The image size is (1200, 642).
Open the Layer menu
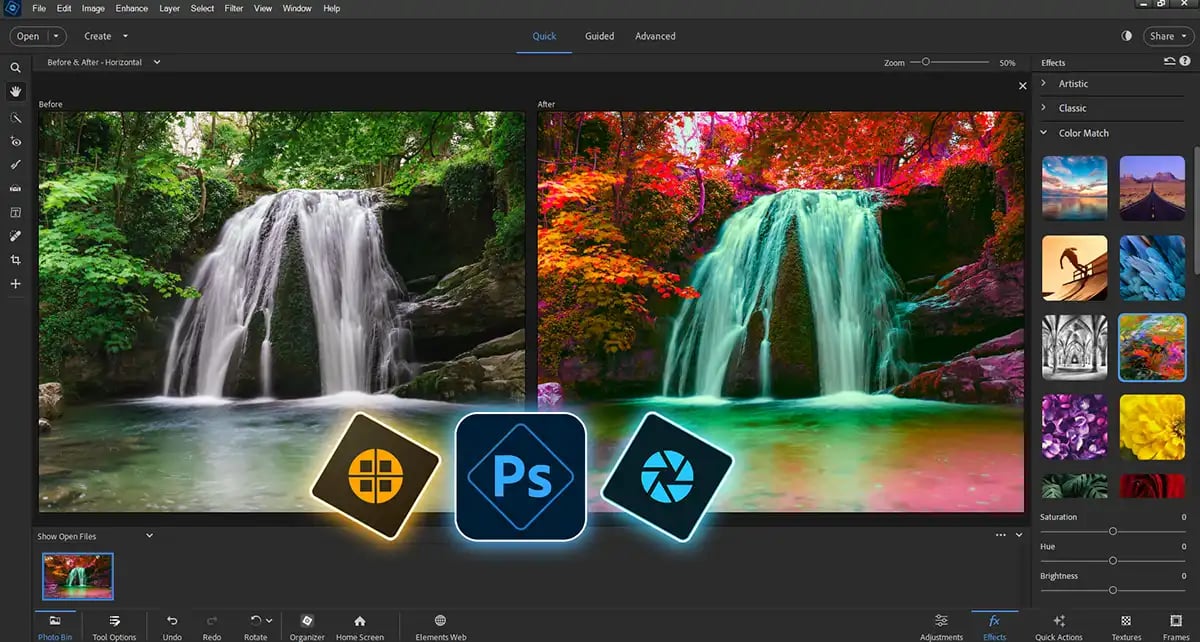tap(169, 8)
